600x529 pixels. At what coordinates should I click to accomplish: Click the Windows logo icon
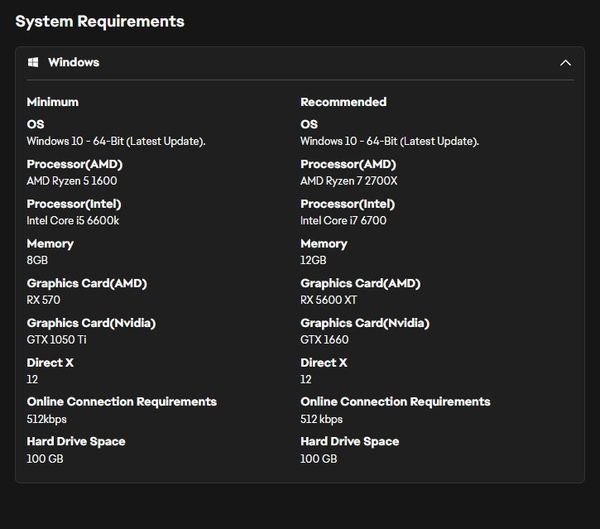(x=33, y=62)
